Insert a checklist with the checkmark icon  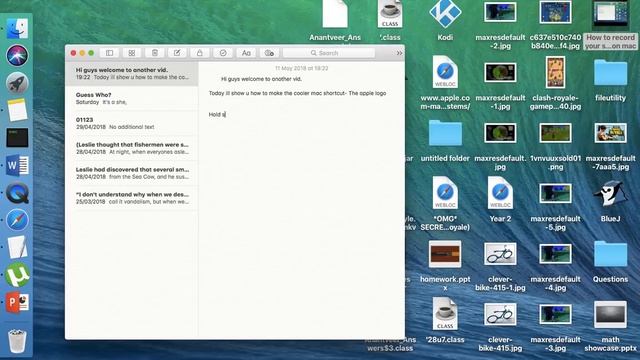pyautogui.click(x=223, y=53)
